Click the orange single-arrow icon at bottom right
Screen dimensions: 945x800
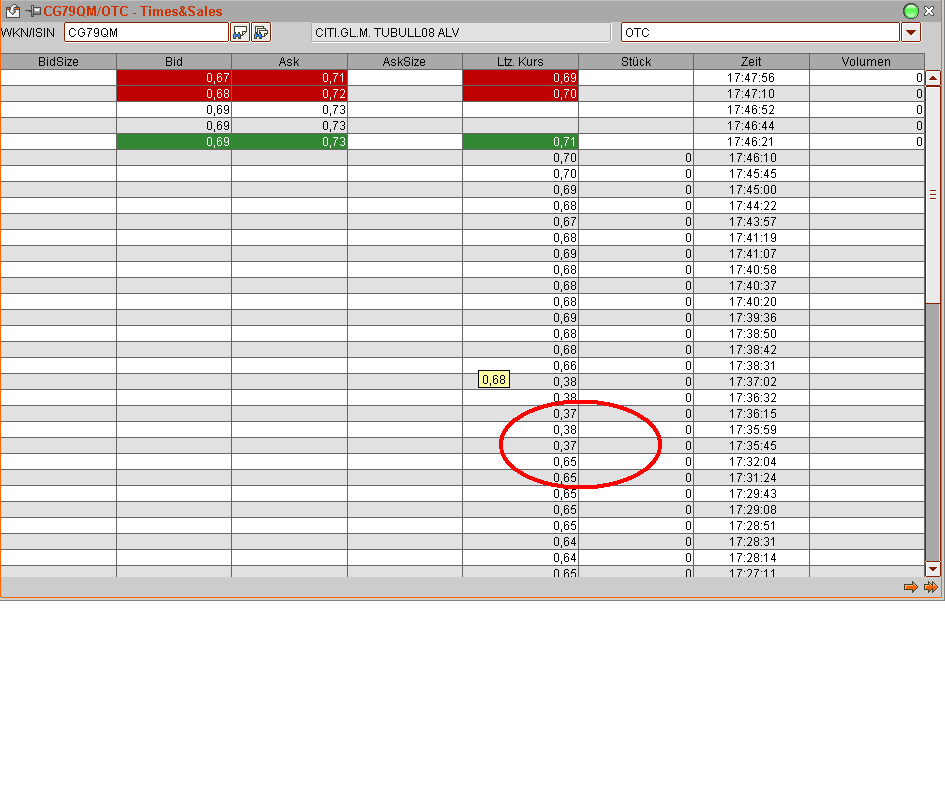click(x=911, y=587)
